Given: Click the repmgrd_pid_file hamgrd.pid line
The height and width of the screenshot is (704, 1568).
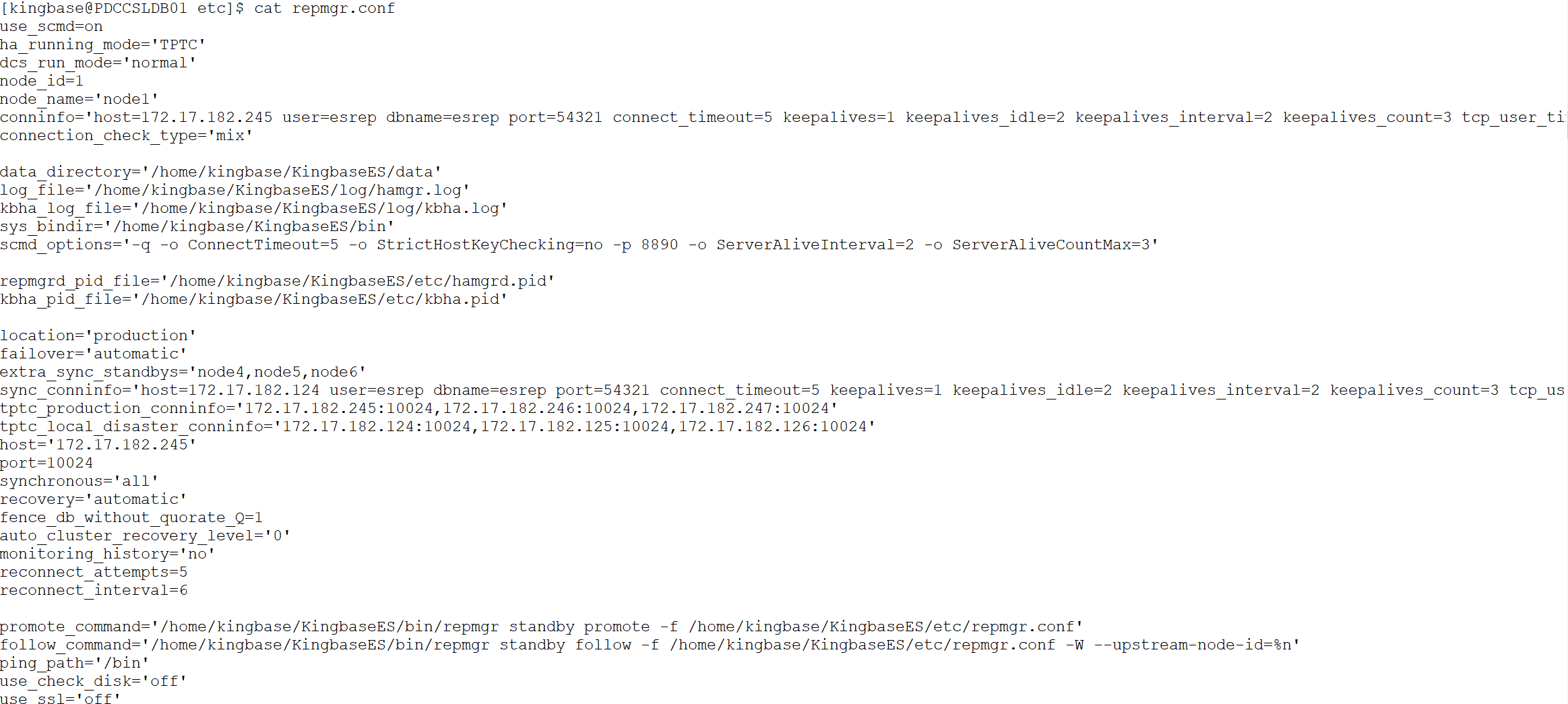Looking at the screenshot, I should pyautogui.click(x=277, y=282).
